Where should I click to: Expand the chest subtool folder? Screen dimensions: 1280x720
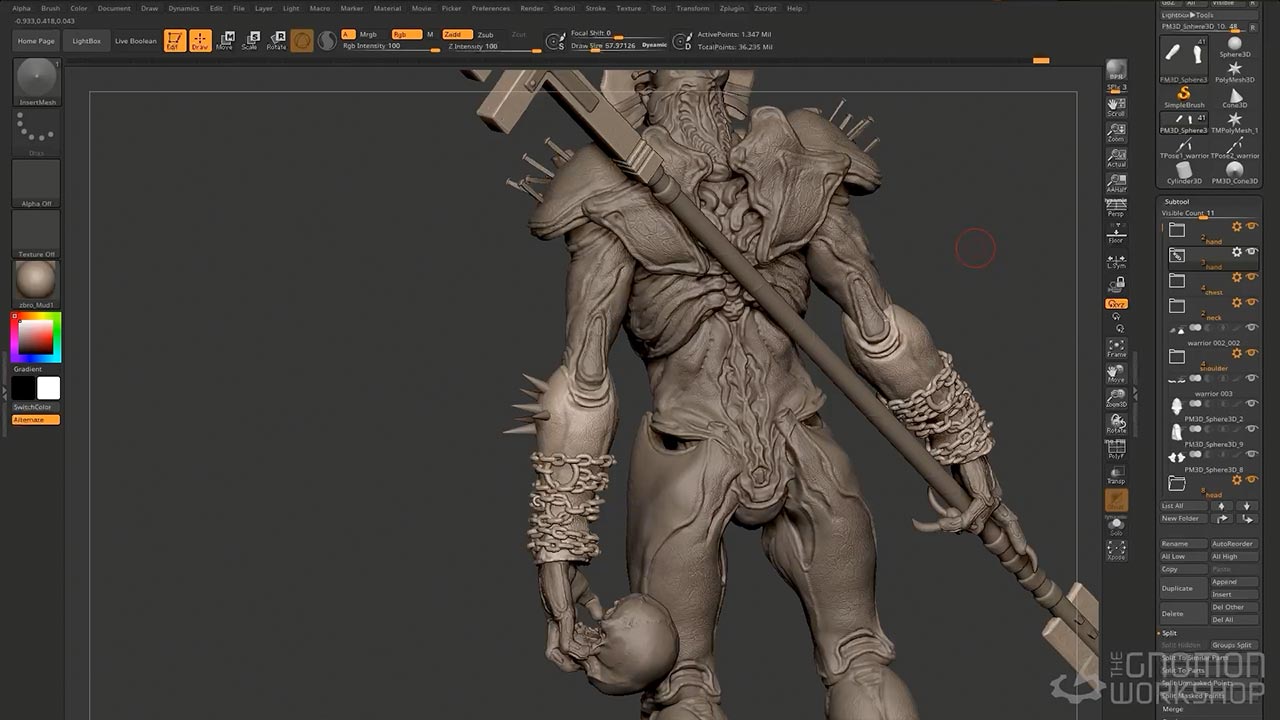click(x=1177, y=281)
